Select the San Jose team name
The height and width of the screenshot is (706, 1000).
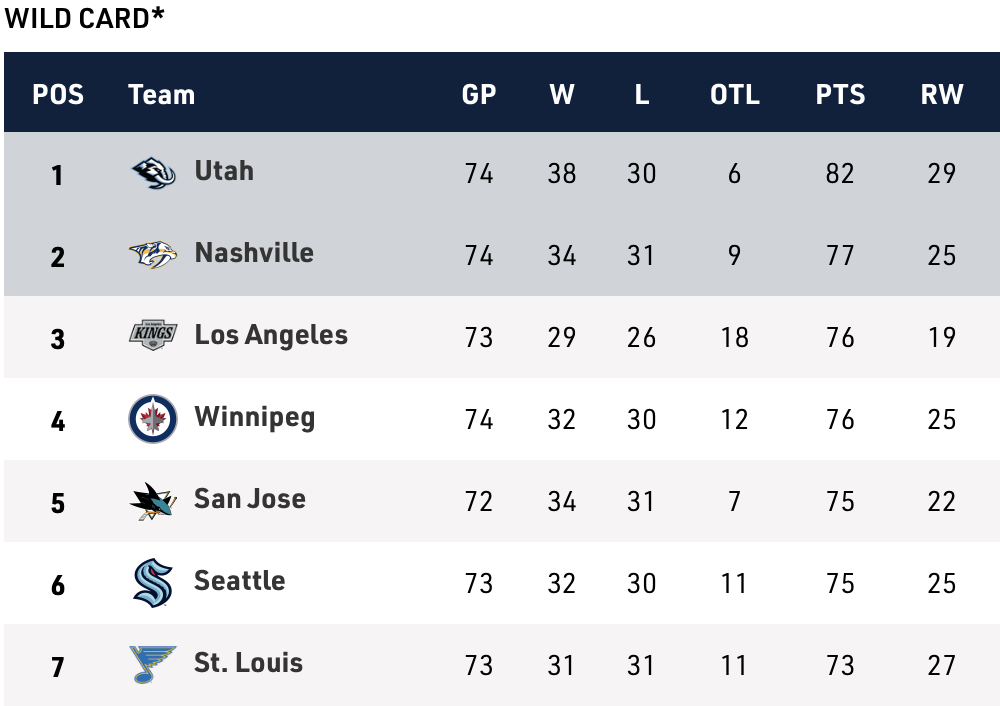(x=250, y=499)
